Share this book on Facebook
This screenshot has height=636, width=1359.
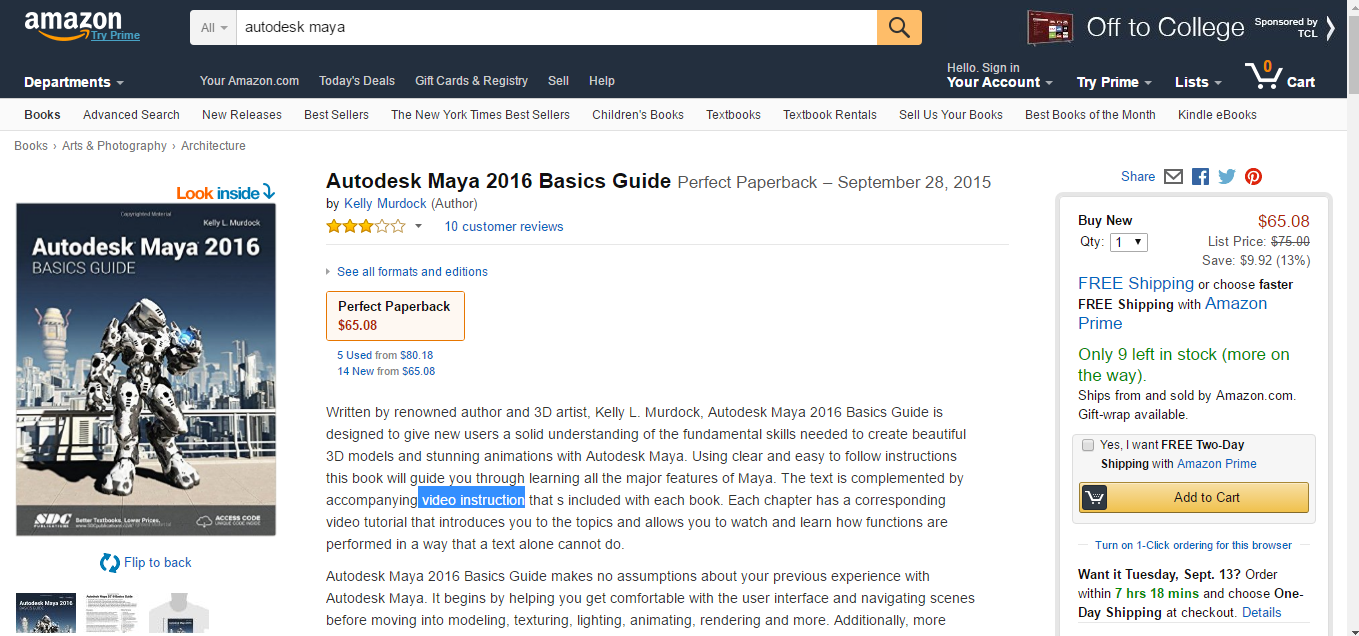pos(1200,177)
